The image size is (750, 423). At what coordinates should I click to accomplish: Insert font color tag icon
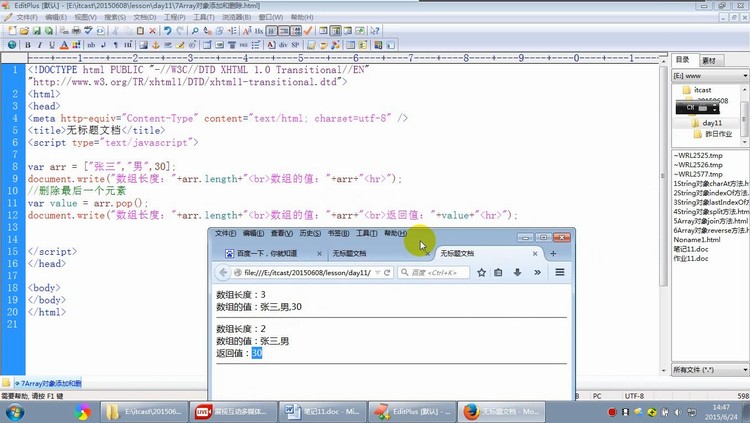[x=64, y=45]
